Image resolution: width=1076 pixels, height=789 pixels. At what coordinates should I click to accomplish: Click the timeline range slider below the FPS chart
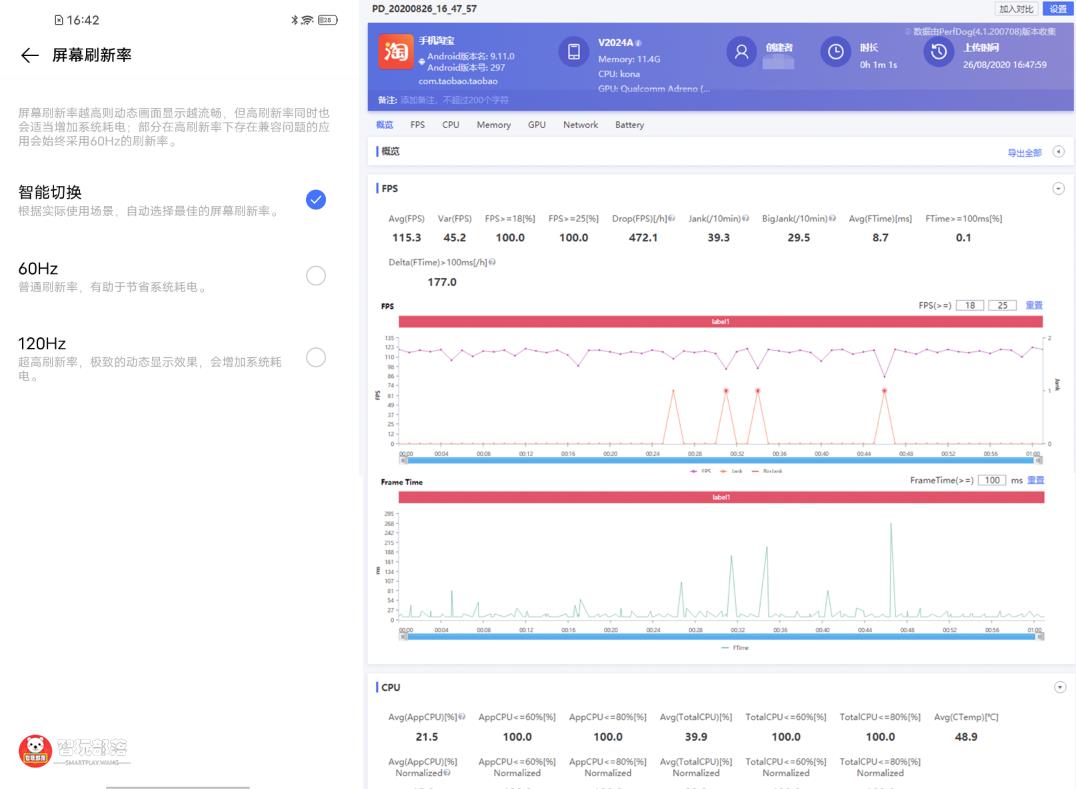coord(720,459)
